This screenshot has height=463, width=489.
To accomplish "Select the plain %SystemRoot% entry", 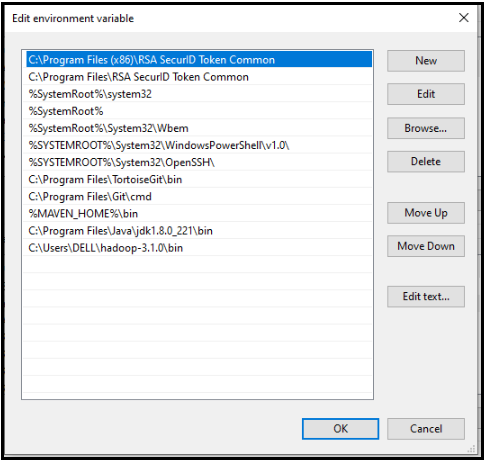I will 199,111.
